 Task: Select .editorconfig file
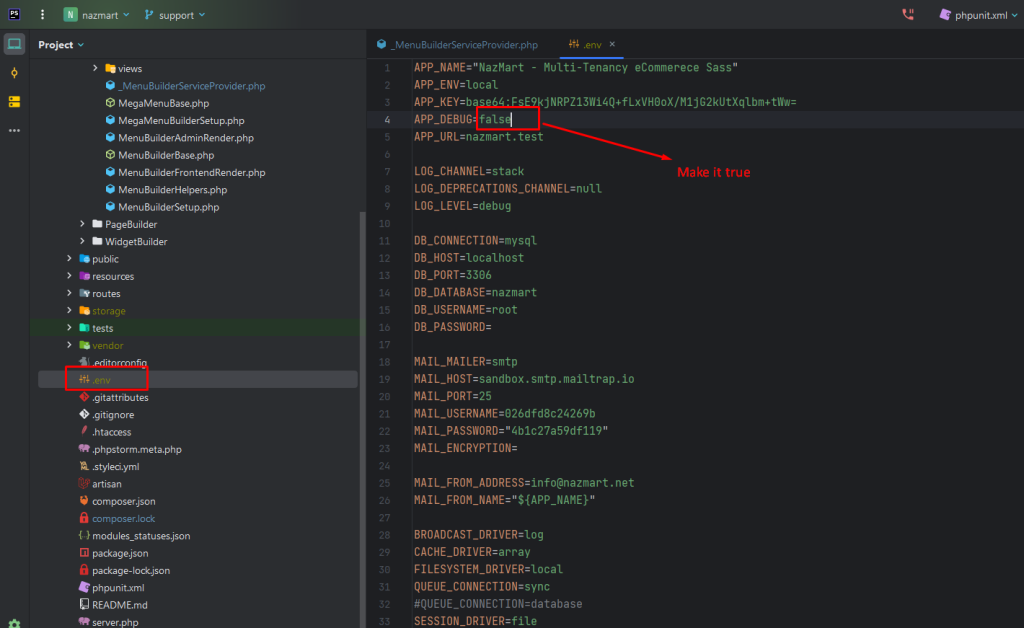pyautogui.click(x=113, y=362)
